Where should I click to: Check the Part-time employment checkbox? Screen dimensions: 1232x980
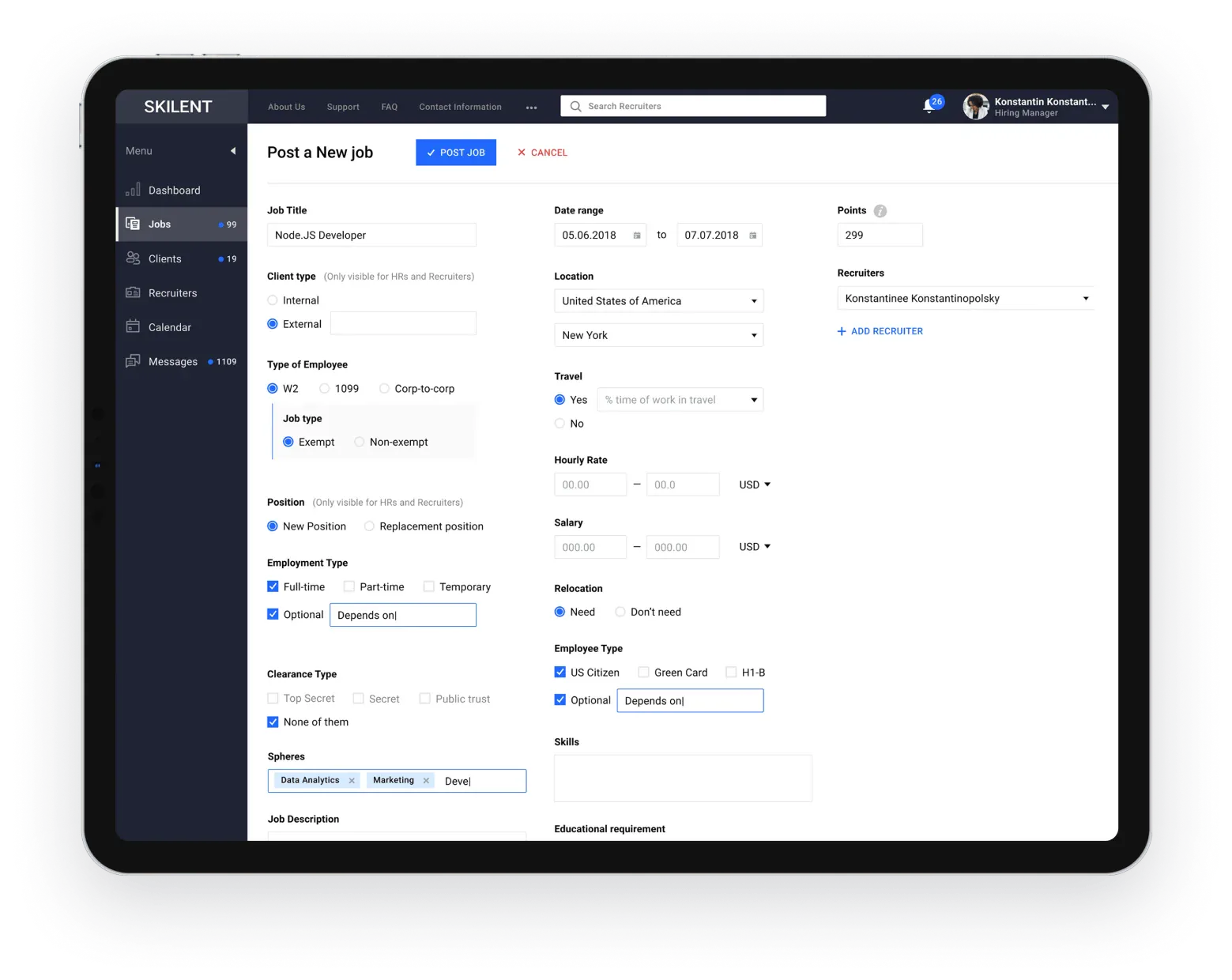click(349, 586)
